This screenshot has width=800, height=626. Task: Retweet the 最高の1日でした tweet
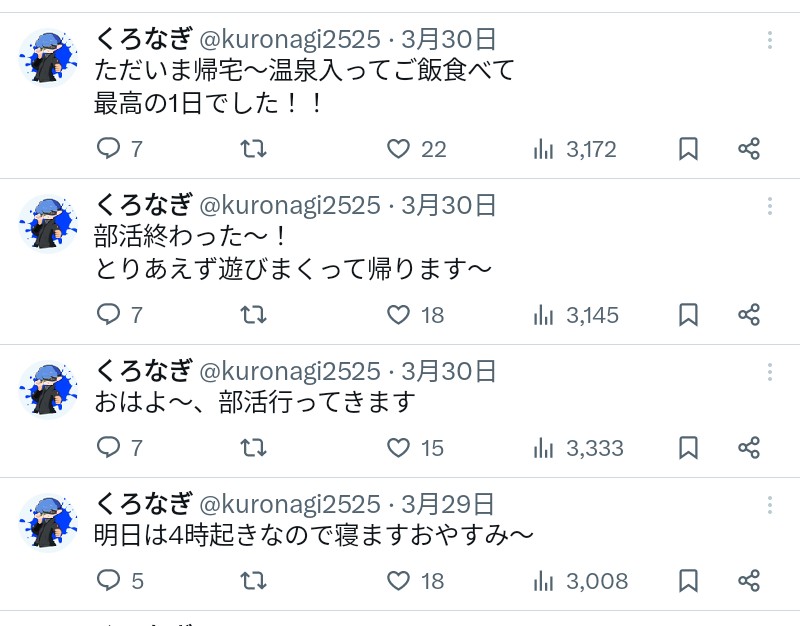tap(254, 149)
